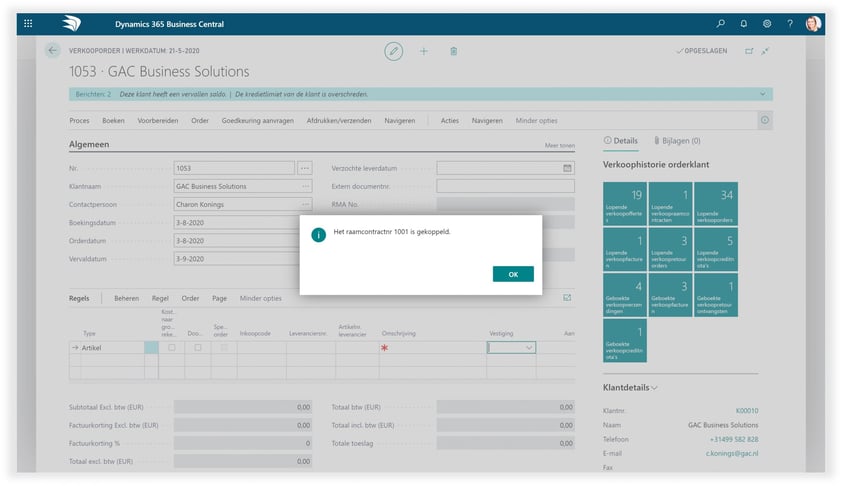Image resolution: width=842 pixels, height=486 pixels.
Task: Go back with the arrow button
Action: click(52, 50)
